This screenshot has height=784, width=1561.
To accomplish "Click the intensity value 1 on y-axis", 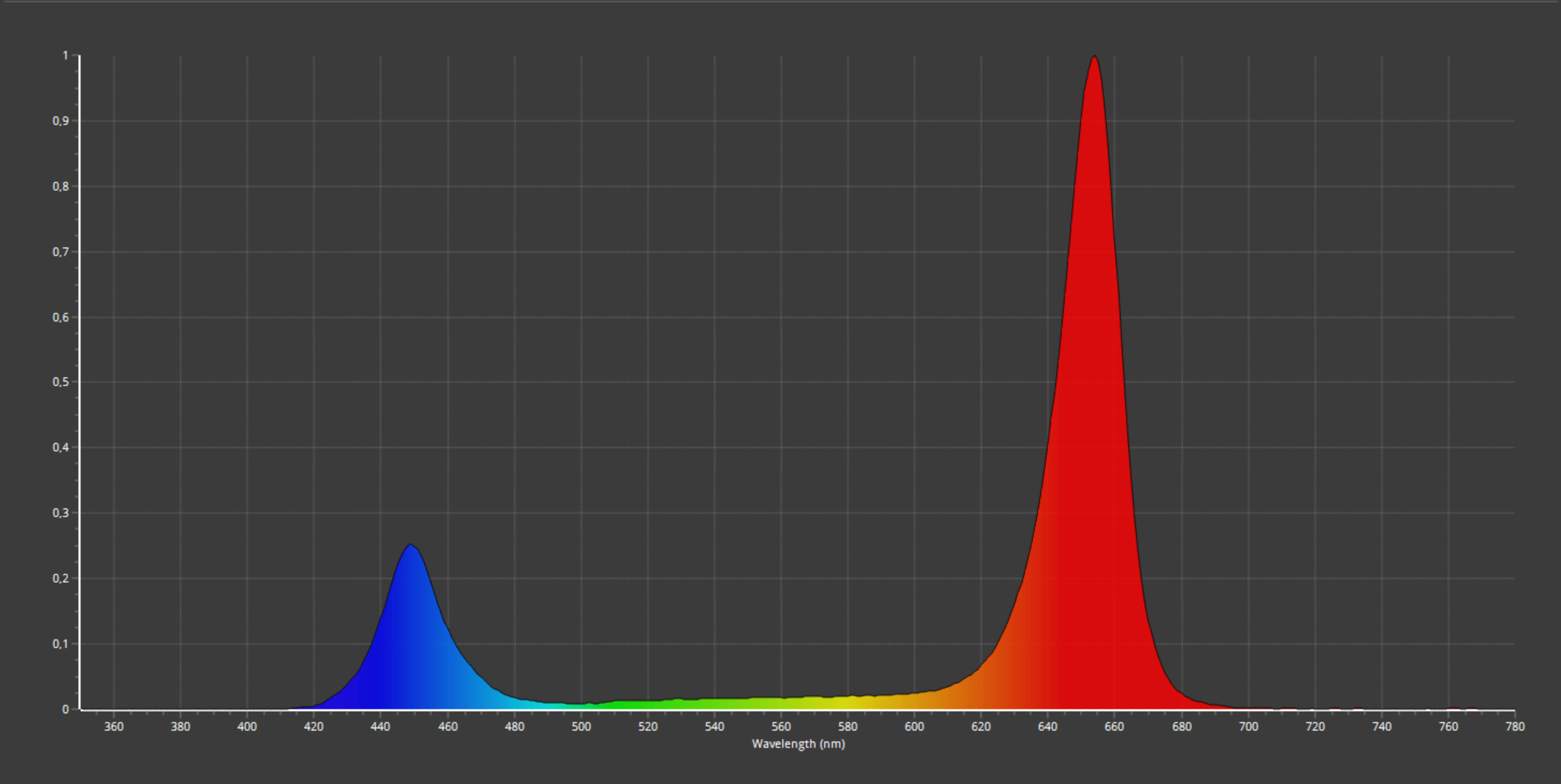I will [x=65, y=55].
